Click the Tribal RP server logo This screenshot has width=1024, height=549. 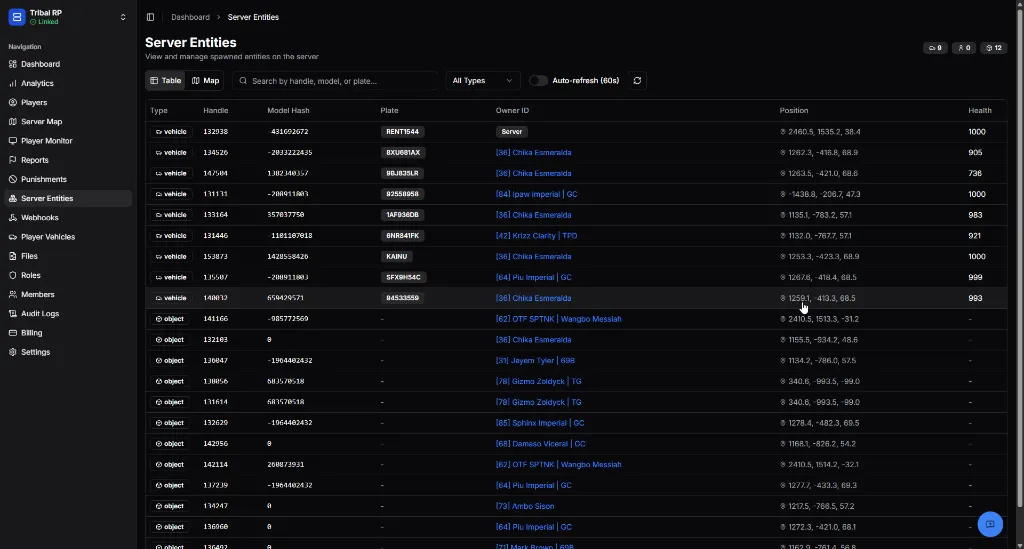tap(17, 17)
